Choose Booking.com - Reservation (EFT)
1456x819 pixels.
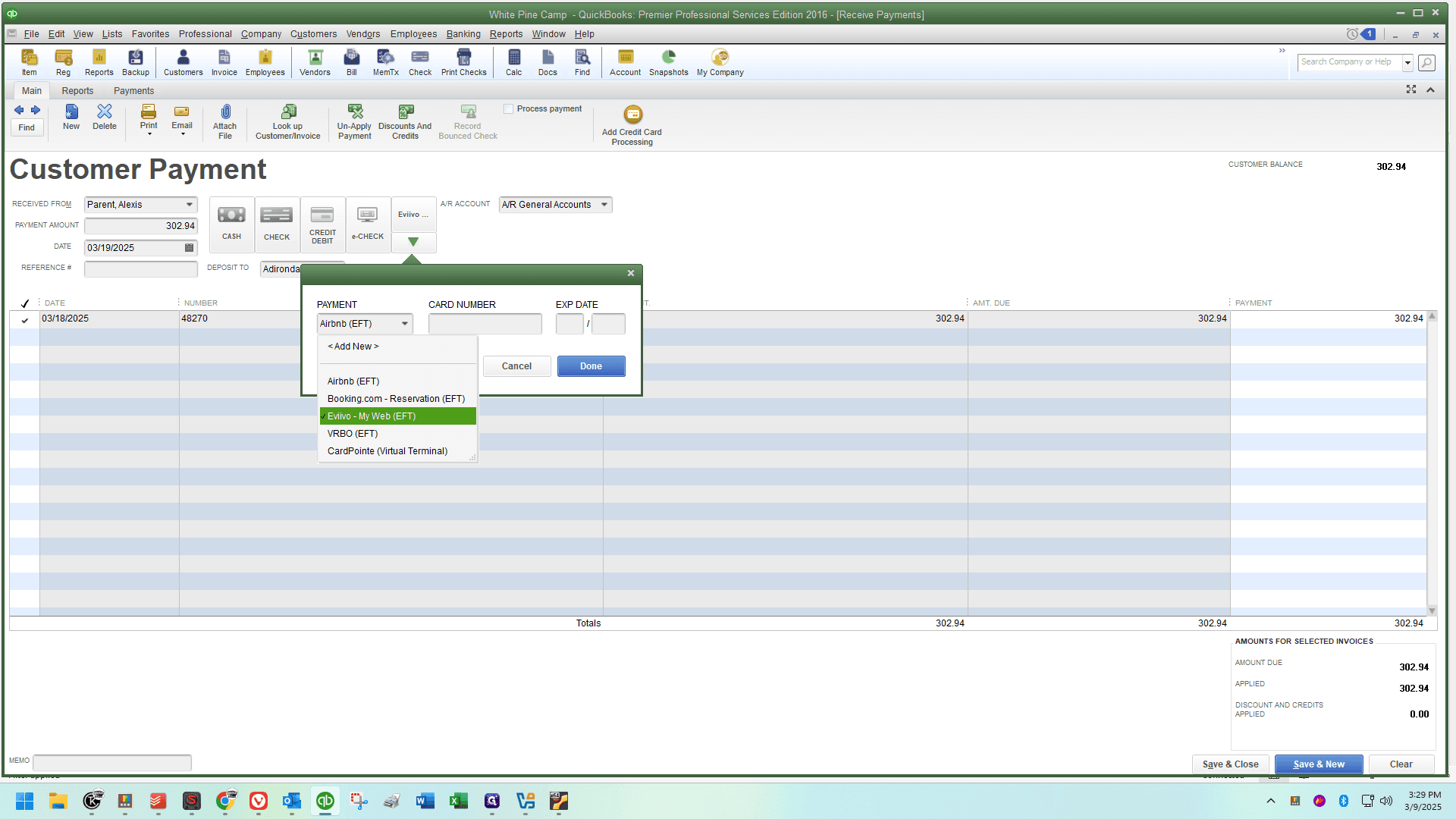[397, 399]
